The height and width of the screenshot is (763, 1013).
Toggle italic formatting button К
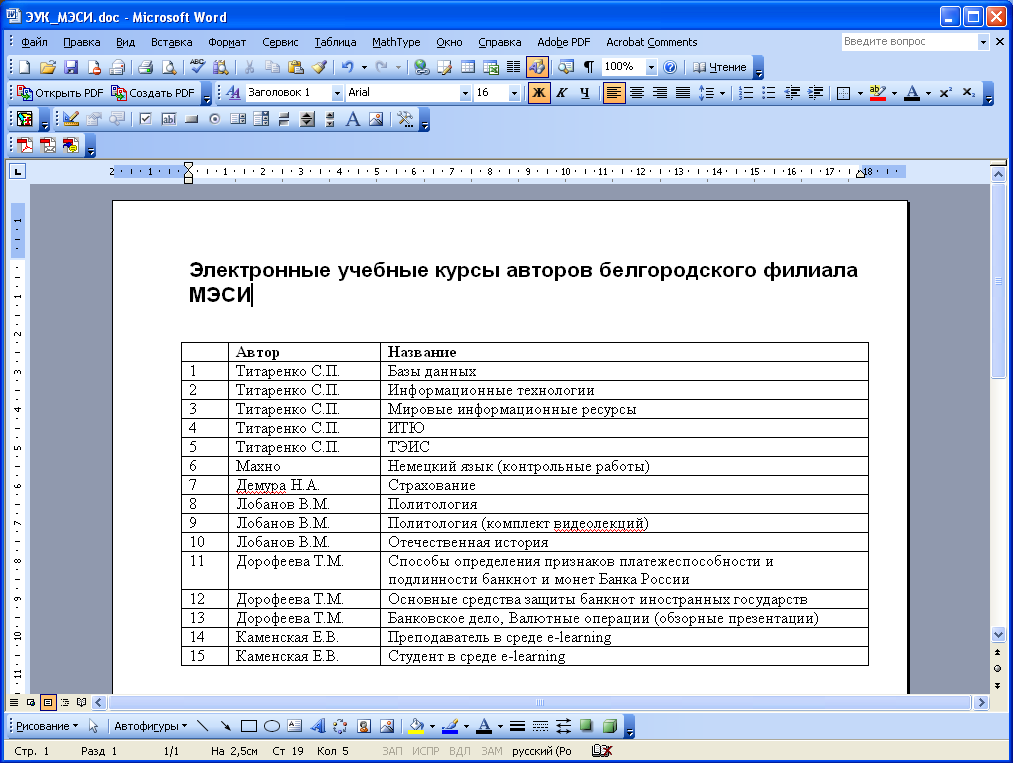(x=562, y=93)
